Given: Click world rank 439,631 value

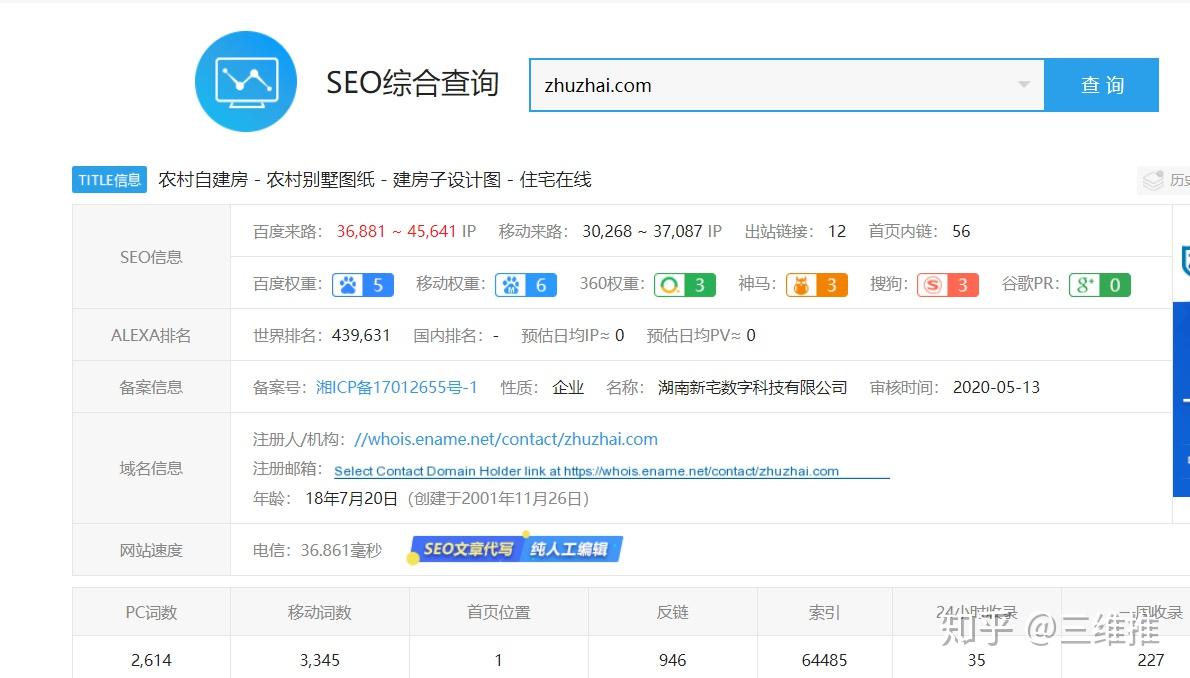Looking at the screenshot, I should pyautogui.click(x=361, y=335).
